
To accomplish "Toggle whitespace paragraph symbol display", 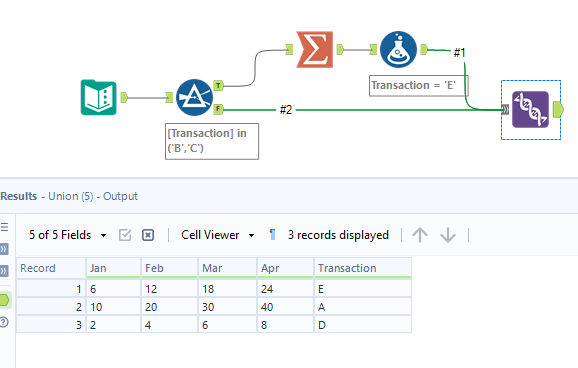I will tap(272, 235).
